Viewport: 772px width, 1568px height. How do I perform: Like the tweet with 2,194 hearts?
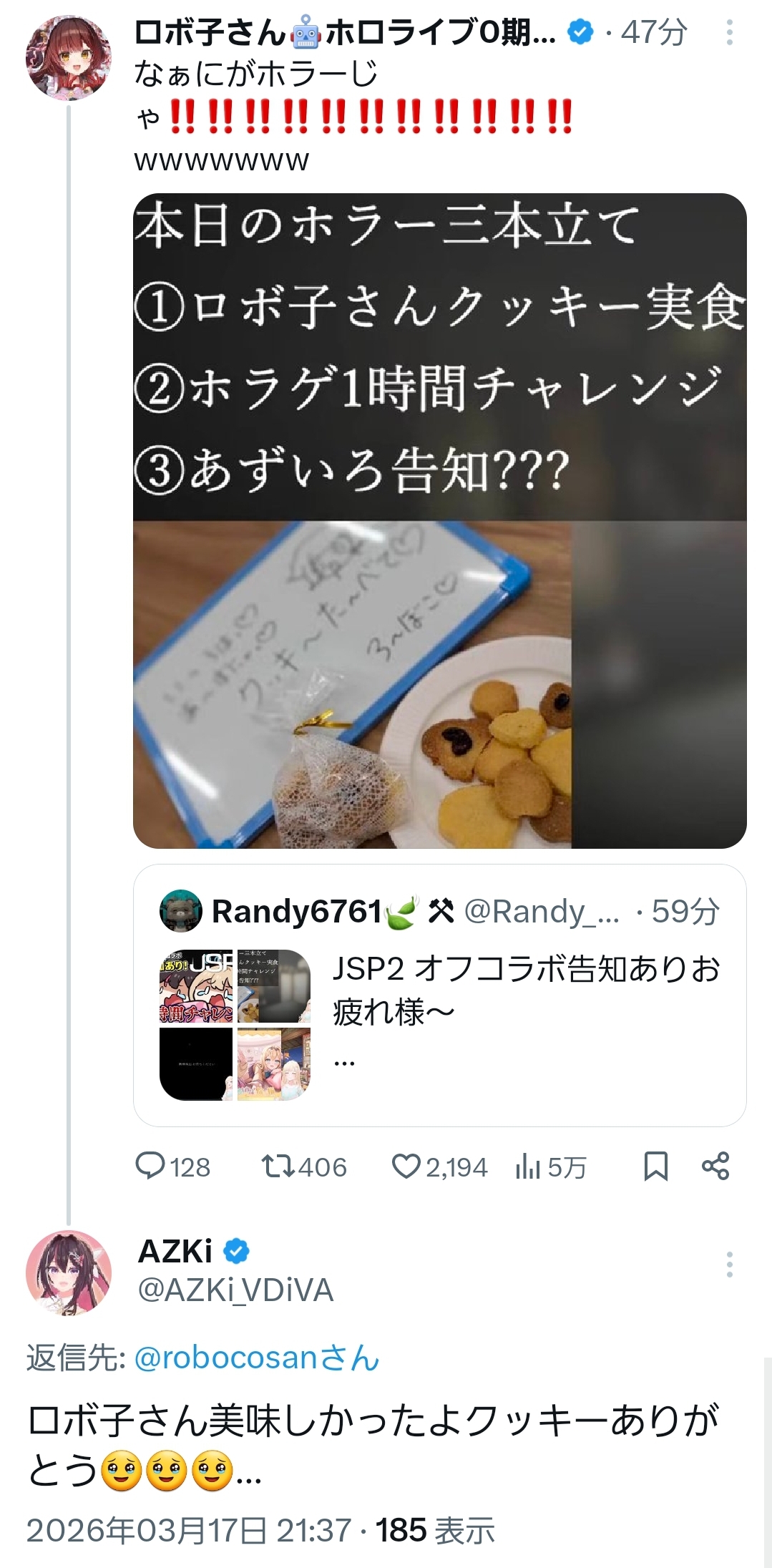(x=406, y=1167)
